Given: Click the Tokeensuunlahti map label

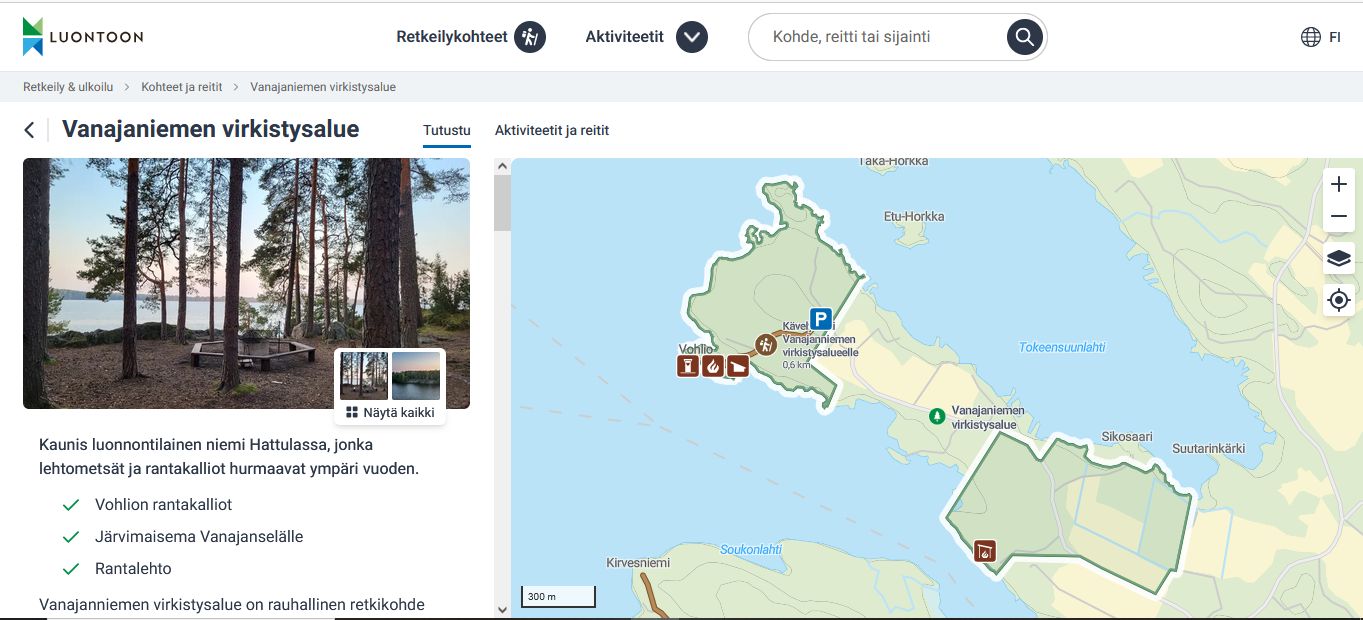Looking at the screenshot, I should pos(1062,347).
